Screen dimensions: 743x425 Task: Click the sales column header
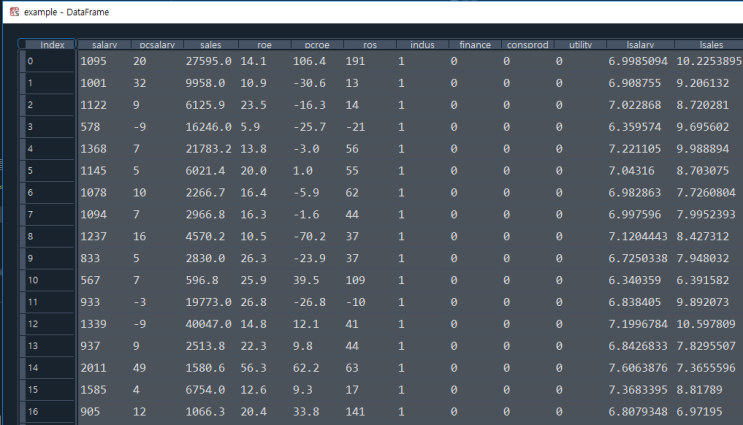pyautogui.click(x=210, y=44)
